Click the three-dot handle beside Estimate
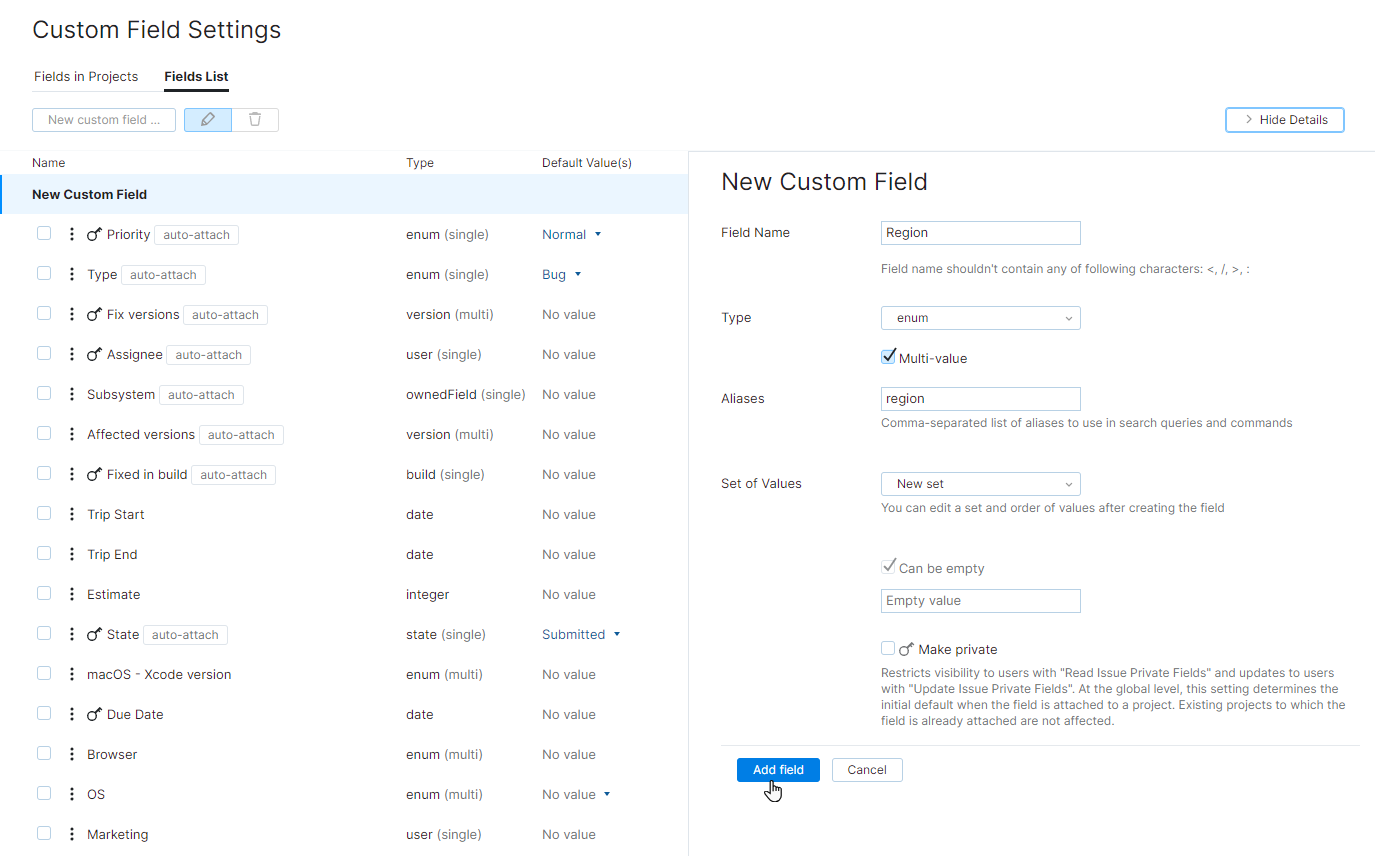 (71, 594)
